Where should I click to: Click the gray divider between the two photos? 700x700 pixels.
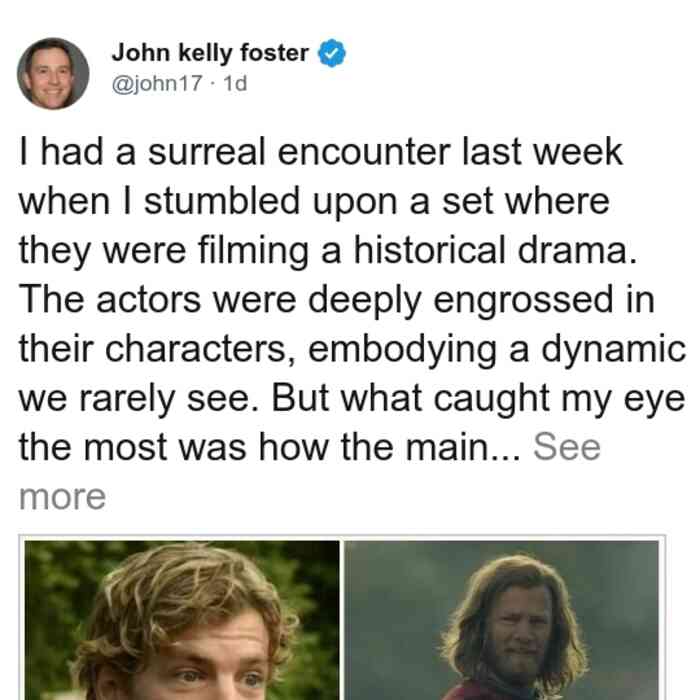coord(342,620)
